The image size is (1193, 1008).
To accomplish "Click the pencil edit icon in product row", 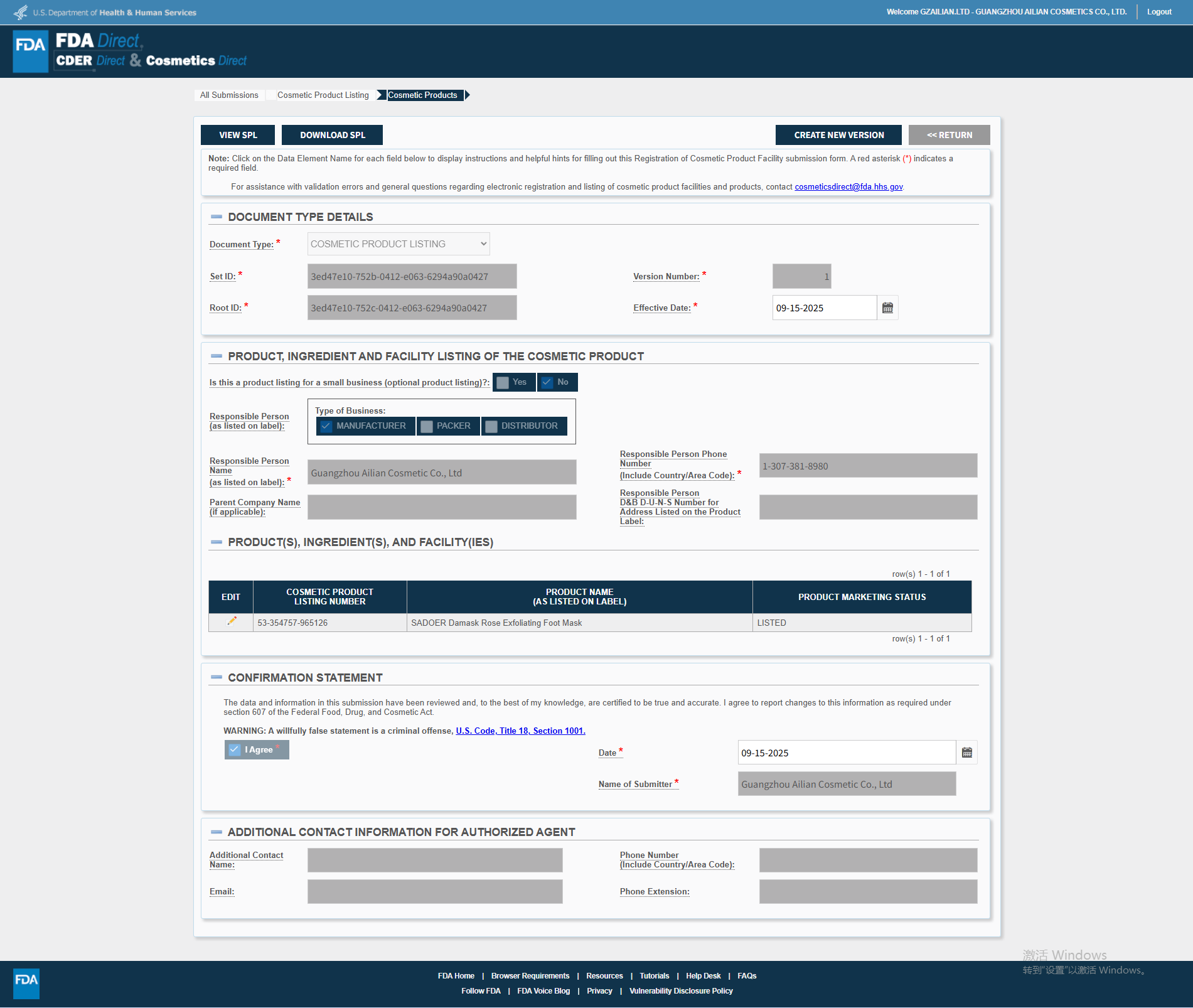I will coord(231,621).
